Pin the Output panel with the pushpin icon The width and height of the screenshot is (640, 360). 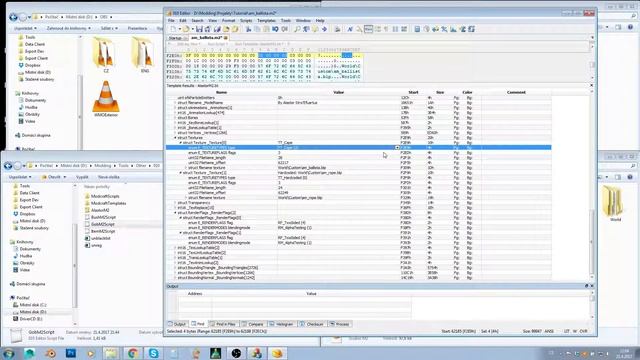[x=587, y=286]
